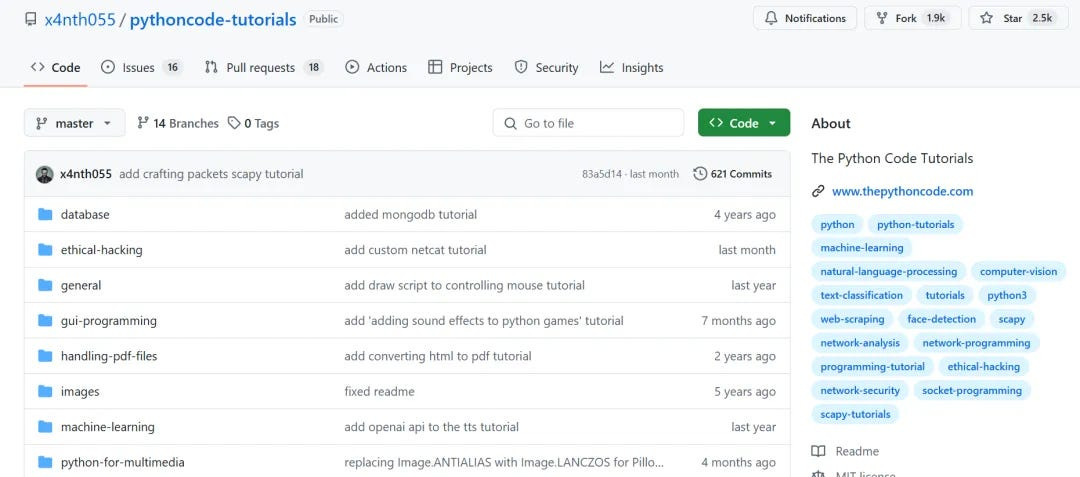Click the ethical-hacking folder icon

coord(45,250)
